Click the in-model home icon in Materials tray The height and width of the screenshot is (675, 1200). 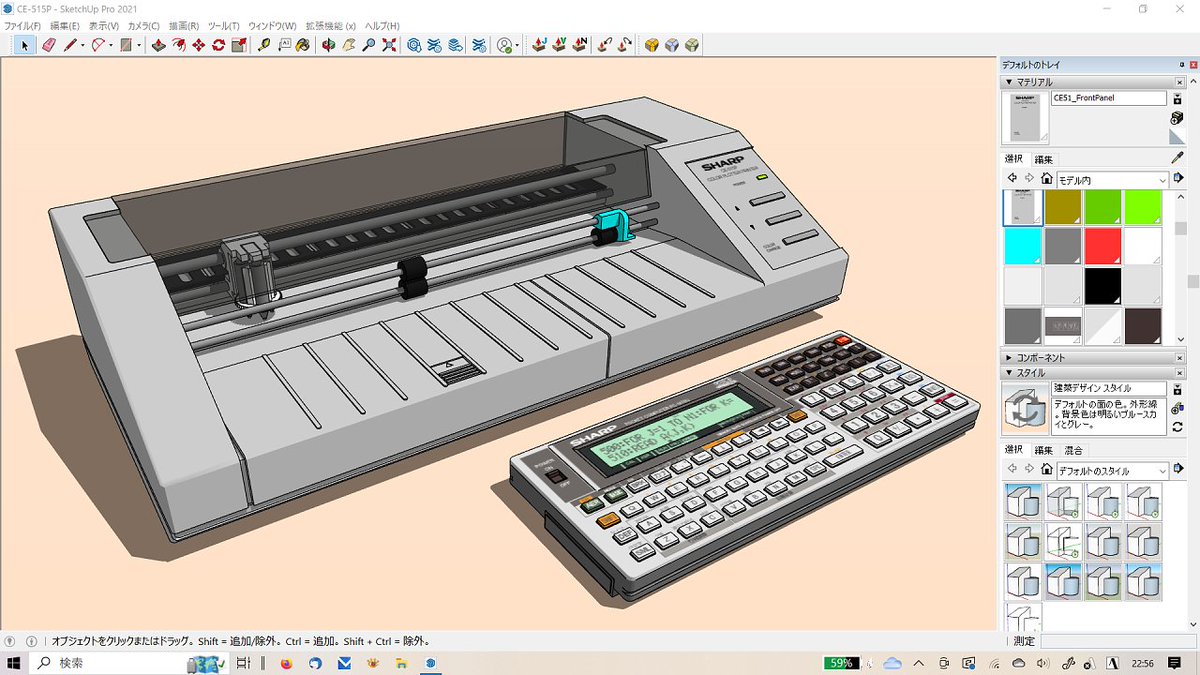point(1048,179)
